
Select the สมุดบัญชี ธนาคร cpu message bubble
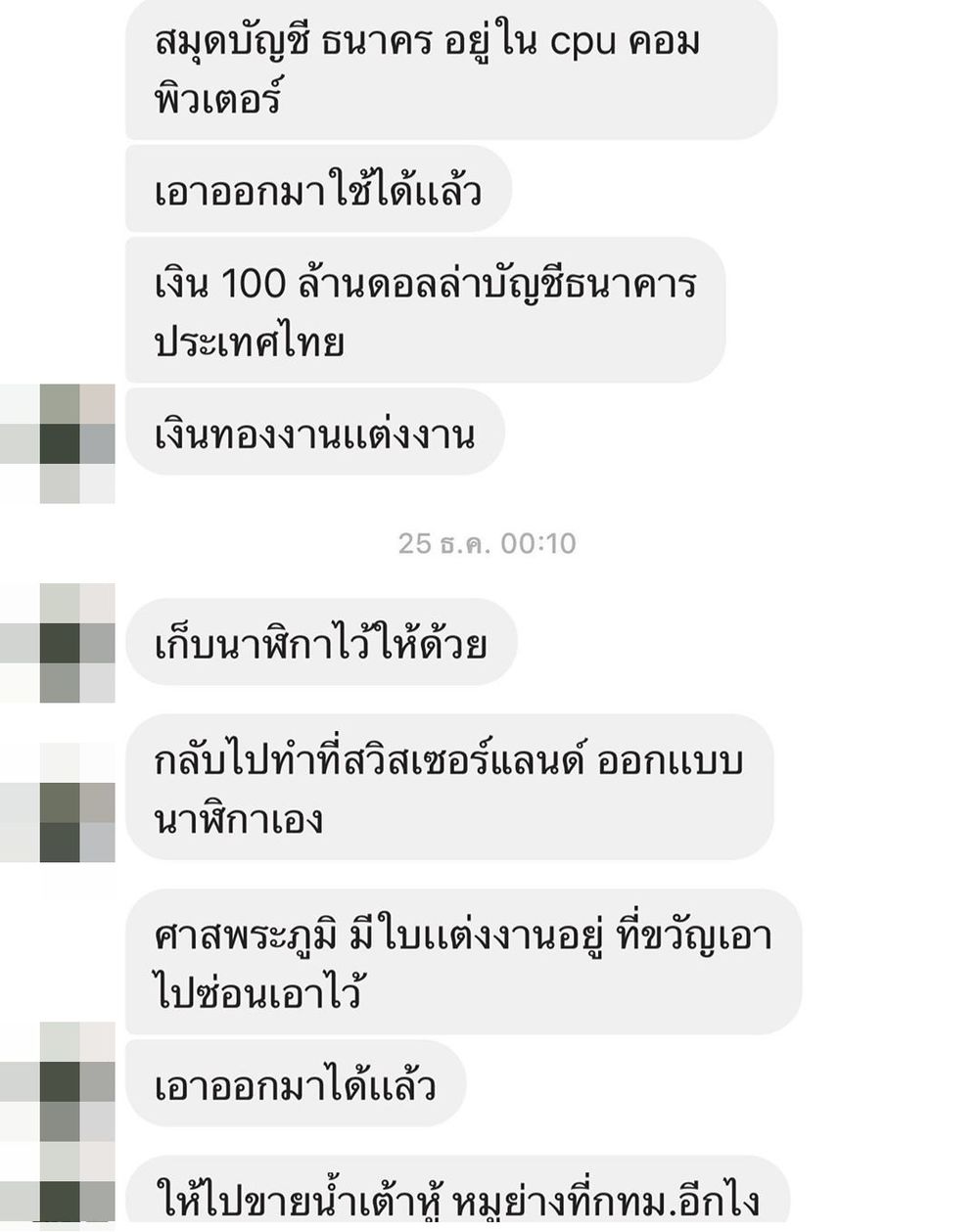[451, 68]
